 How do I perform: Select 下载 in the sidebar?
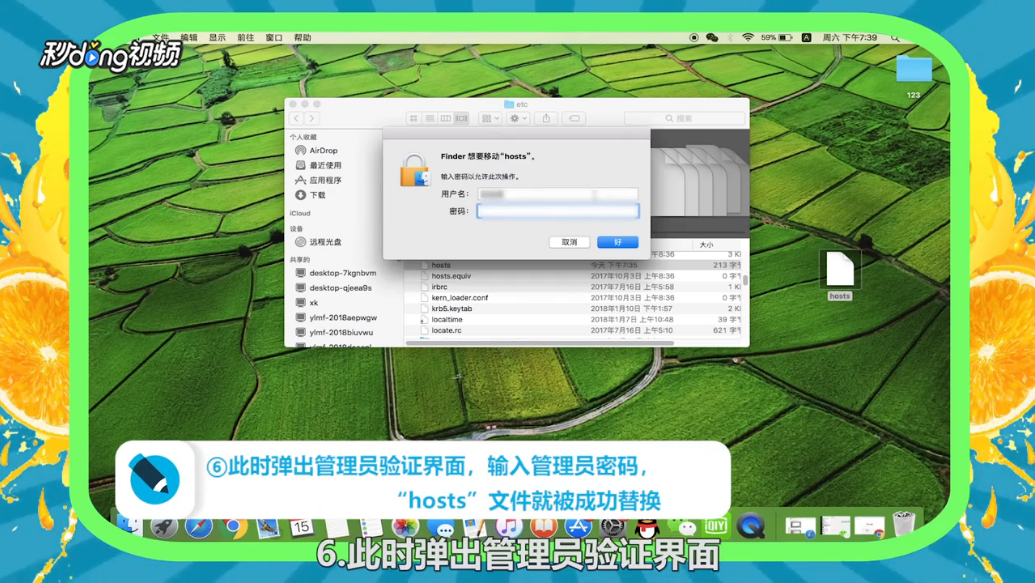310,195
